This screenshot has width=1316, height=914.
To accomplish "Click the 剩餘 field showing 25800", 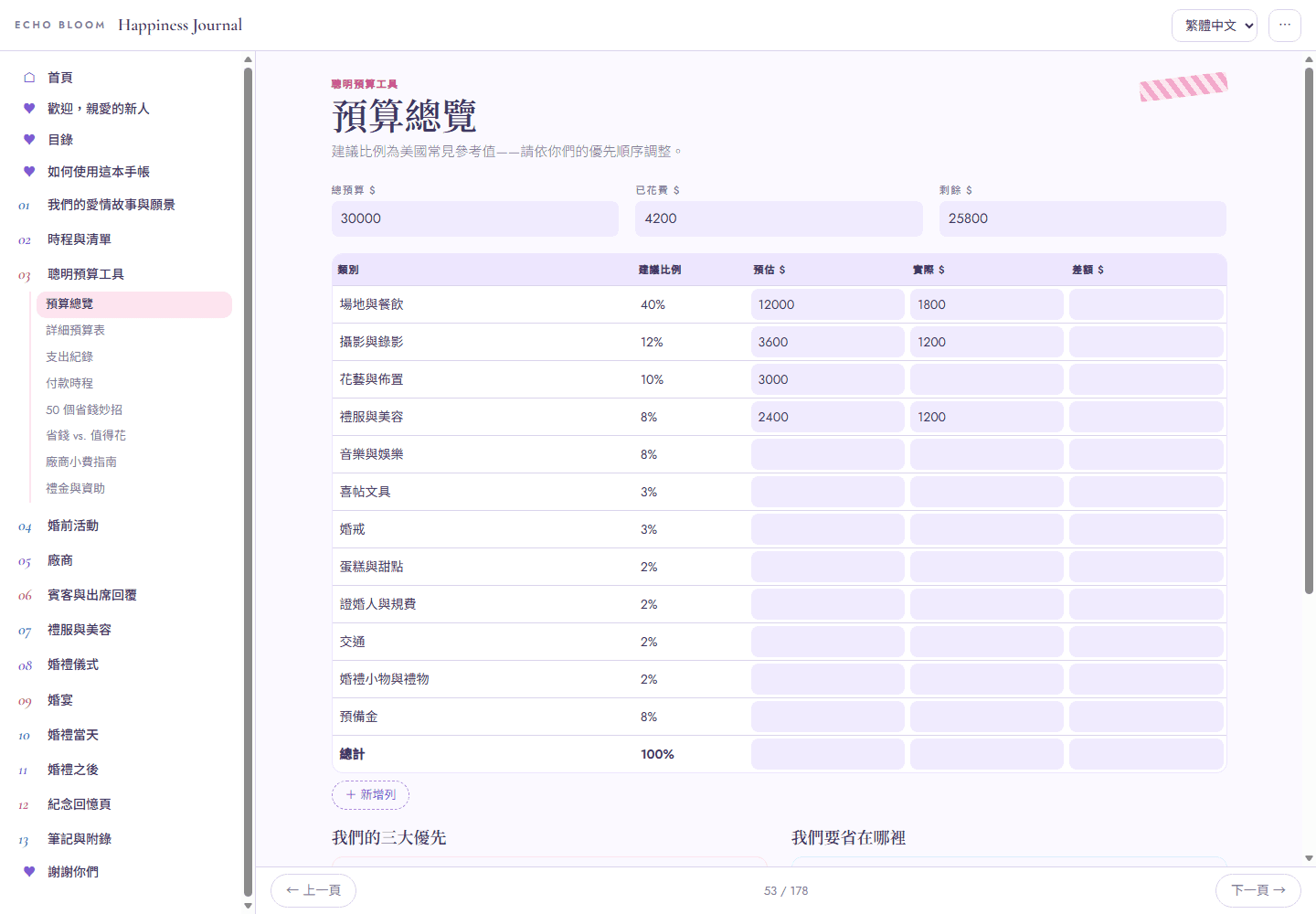I will click(1083, 218).
